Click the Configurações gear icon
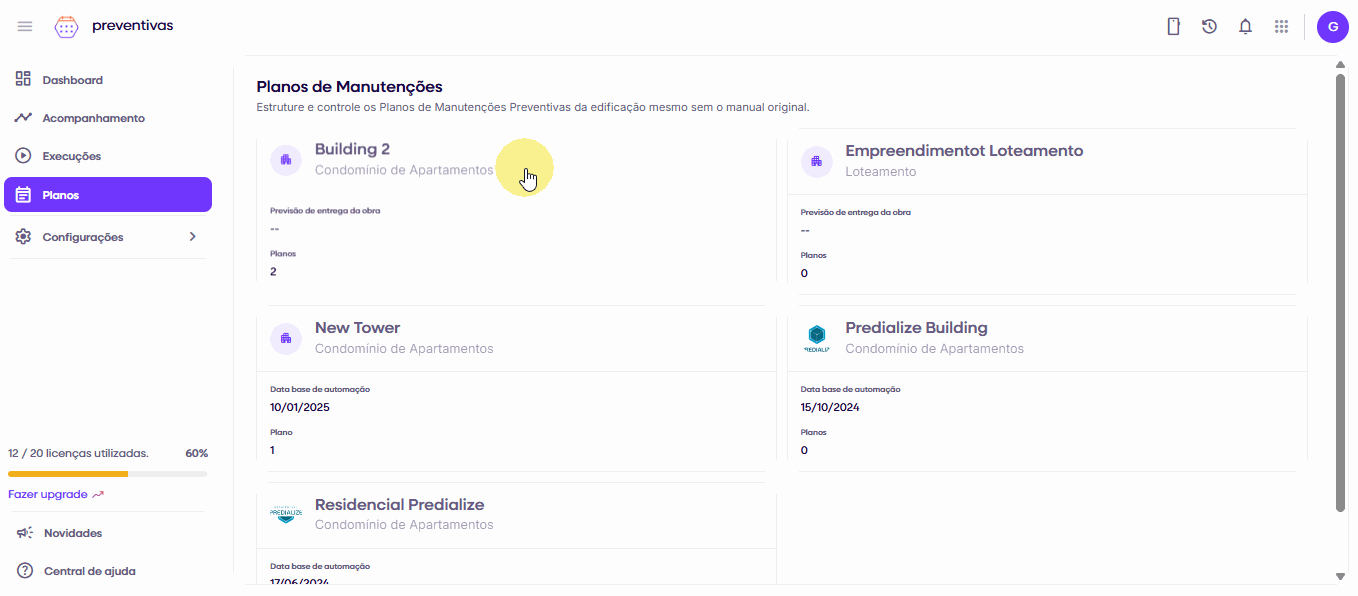Screen dimensions: 1358x596 tap(23, 237)
